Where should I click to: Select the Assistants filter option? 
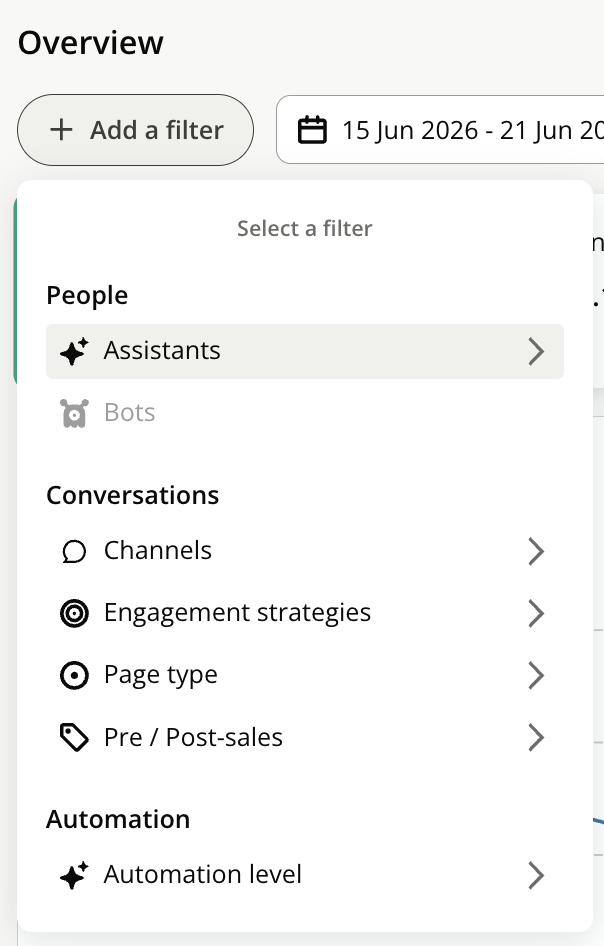click(305, 351)
